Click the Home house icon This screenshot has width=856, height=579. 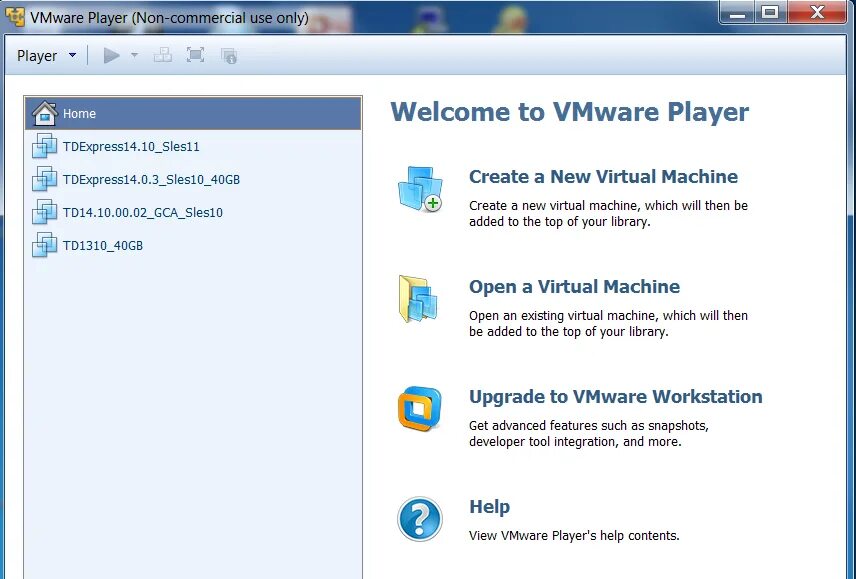44,113
